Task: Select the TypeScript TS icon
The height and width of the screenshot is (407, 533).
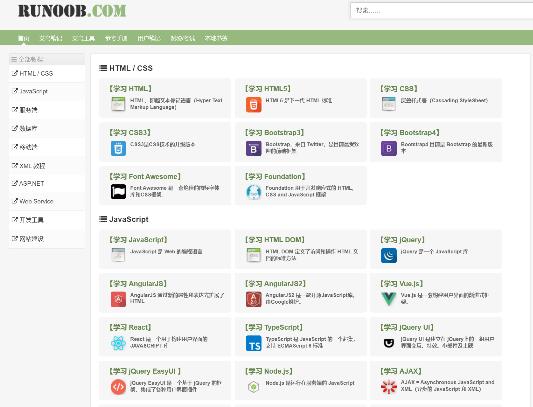Action: tap(254, 343)
